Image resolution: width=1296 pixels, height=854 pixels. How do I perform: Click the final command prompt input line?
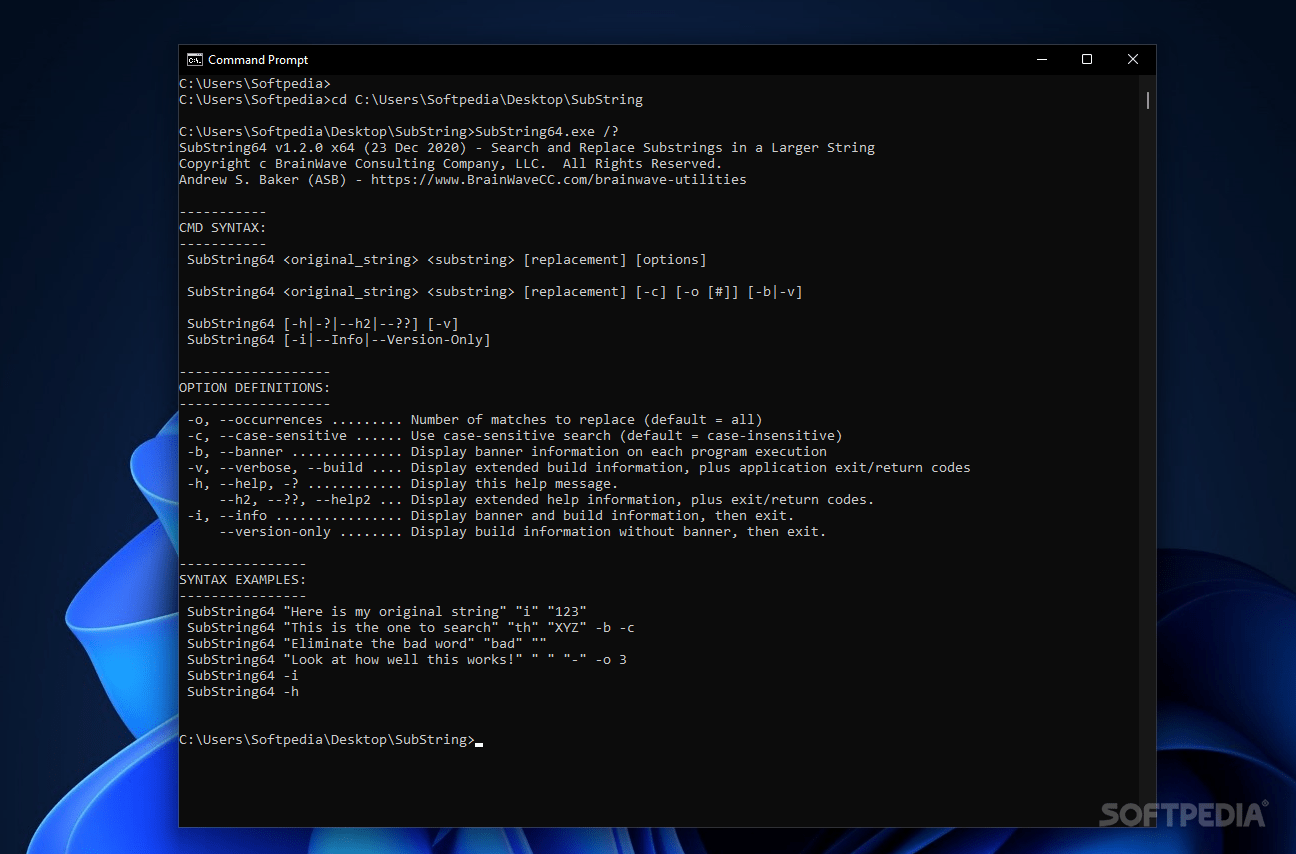[331, 740]
